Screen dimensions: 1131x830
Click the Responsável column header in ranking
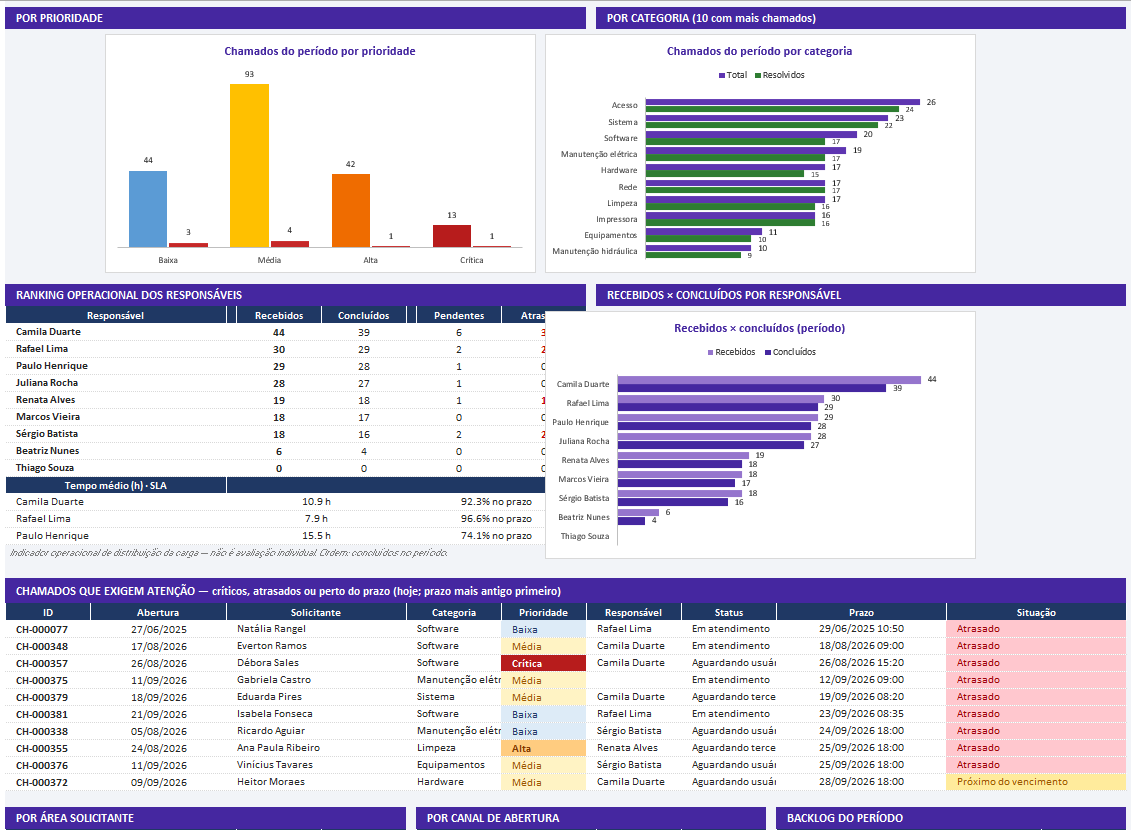pyautogui.click(x=115, y=315)
